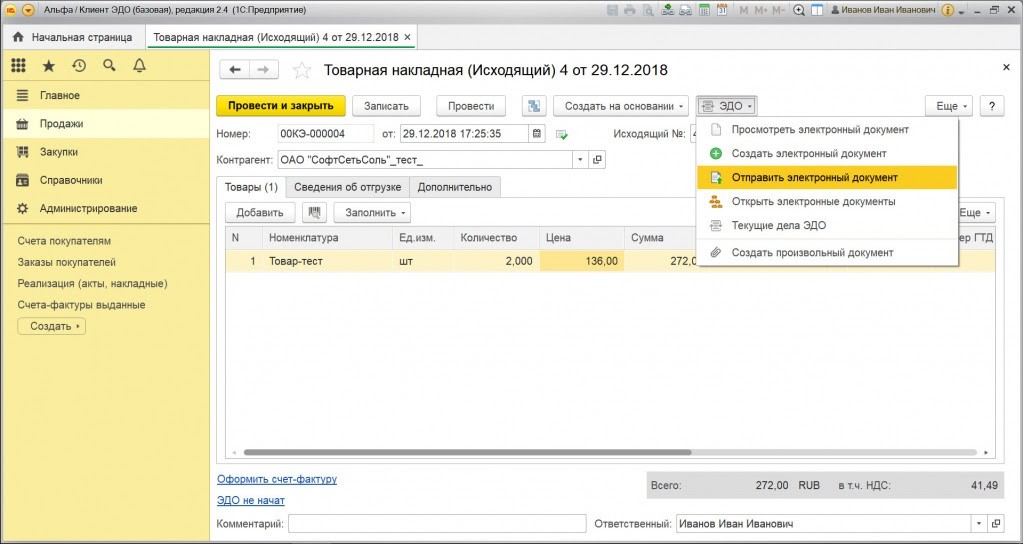Open the notifications bell icon
The height and width of the screenshot is (544, 1023).
click(x=139, y=66)
